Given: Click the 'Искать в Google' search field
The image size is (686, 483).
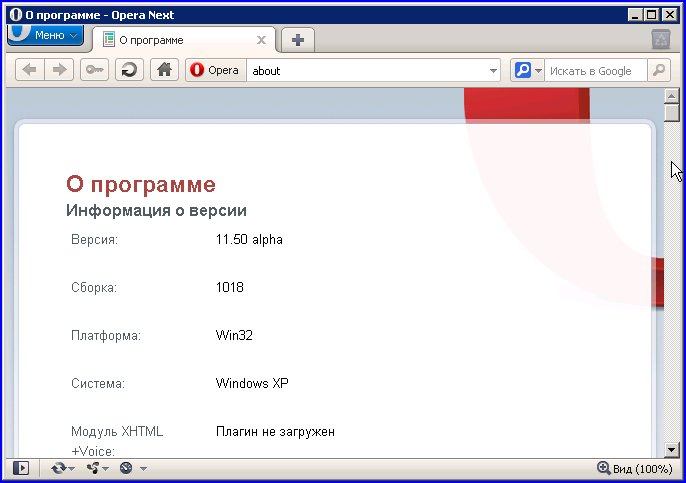Looking at the screenshot, I should 595,70.
